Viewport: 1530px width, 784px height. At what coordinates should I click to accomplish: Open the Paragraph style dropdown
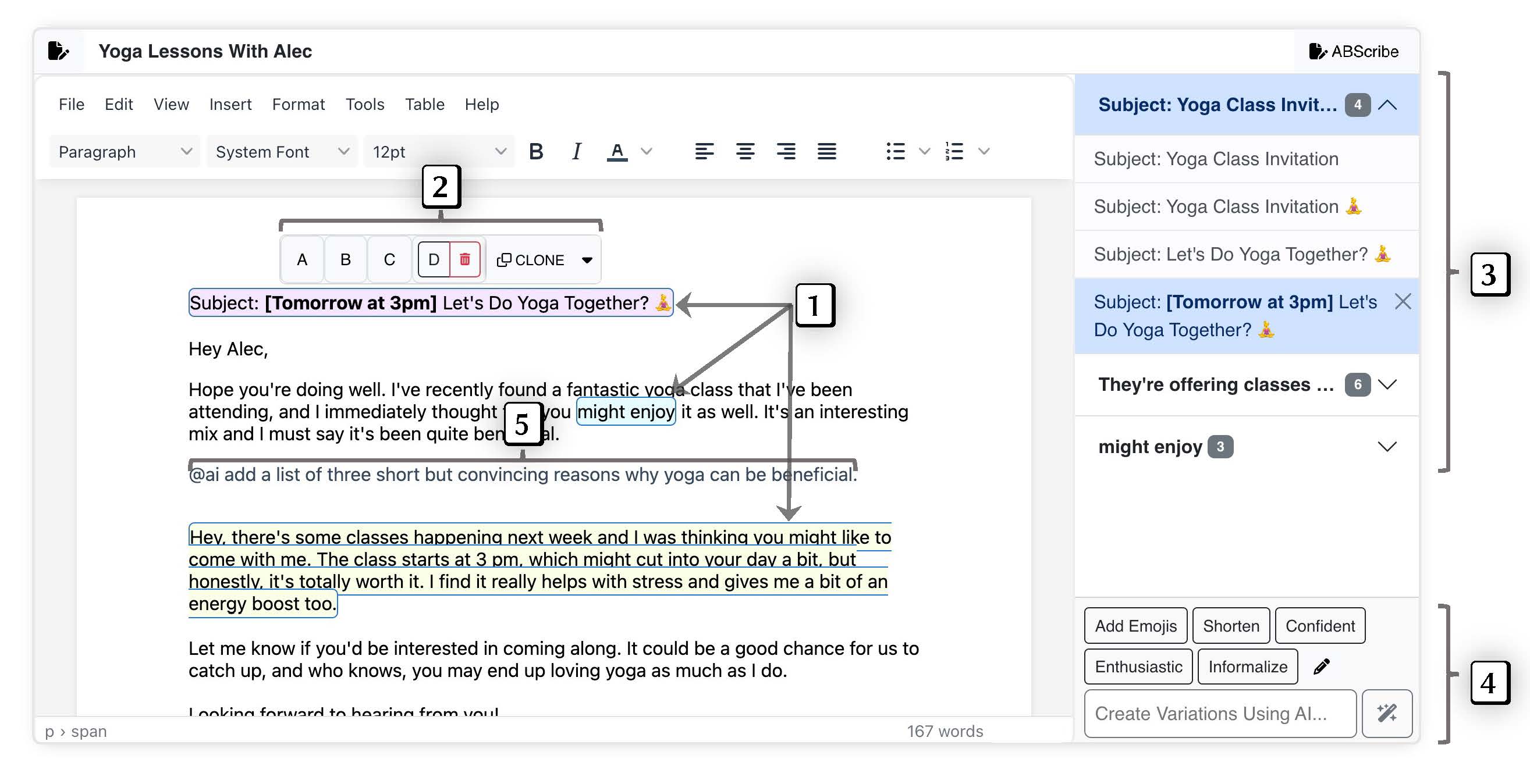[x=124, y=152]
